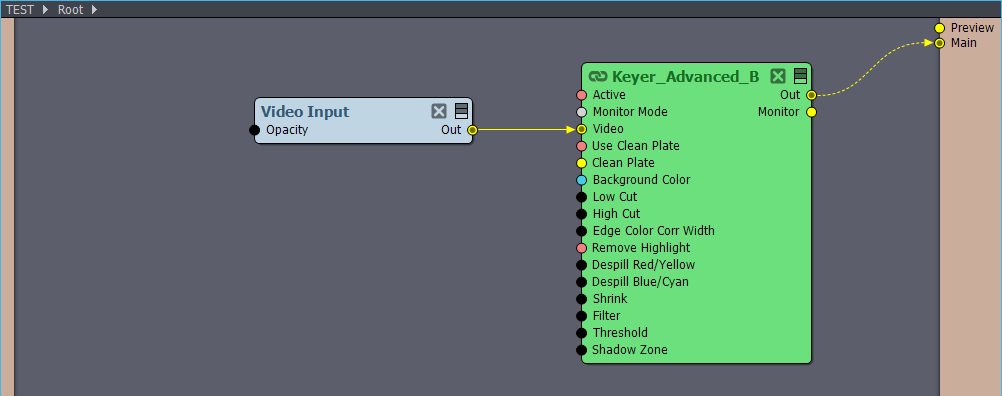Viewport: 1002px width, 396px height.
Task: Expand the arrow after TEST in breadcrumb
Action: (45, 10)
